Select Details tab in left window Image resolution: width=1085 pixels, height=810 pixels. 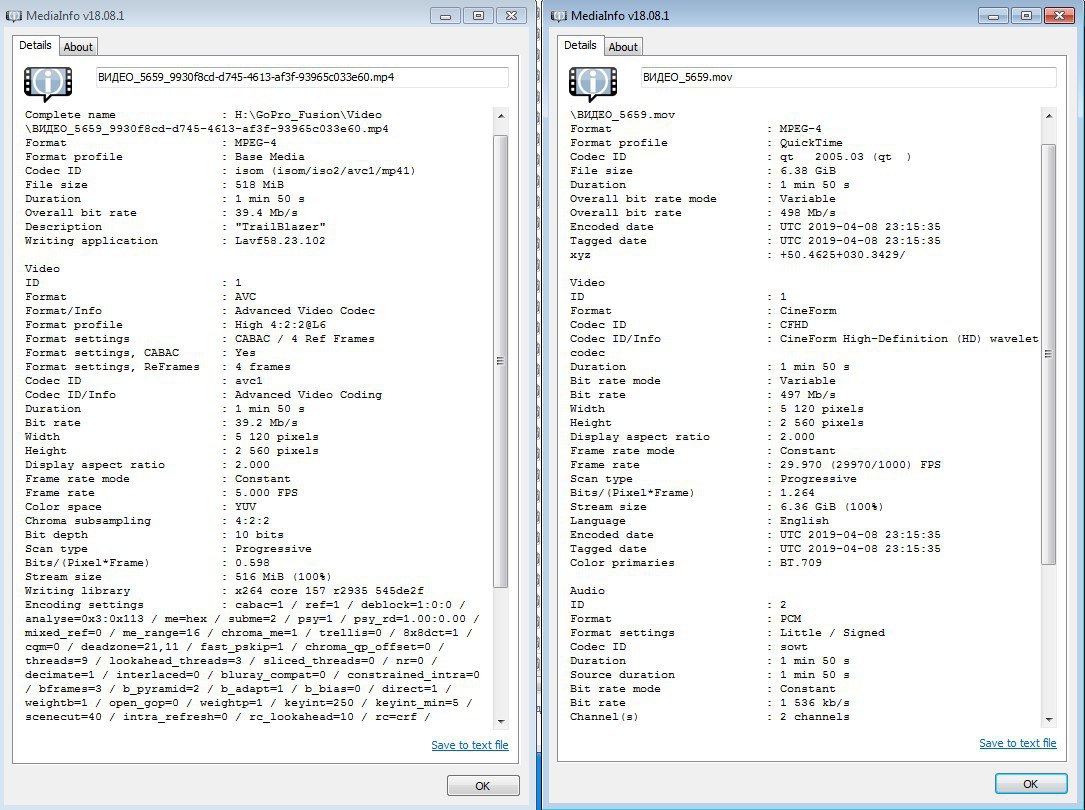click(x=35, y=45)
